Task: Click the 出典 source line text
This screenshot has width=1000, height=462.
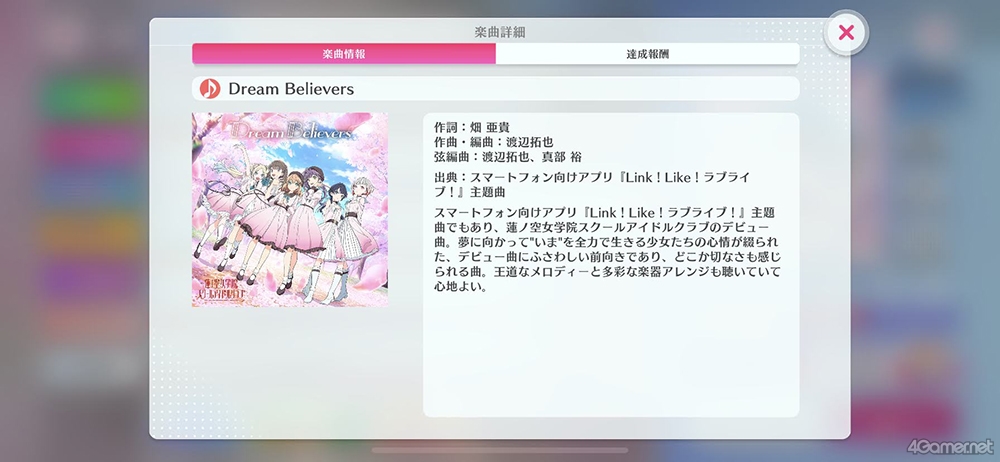Action: [x=592, y=184]
